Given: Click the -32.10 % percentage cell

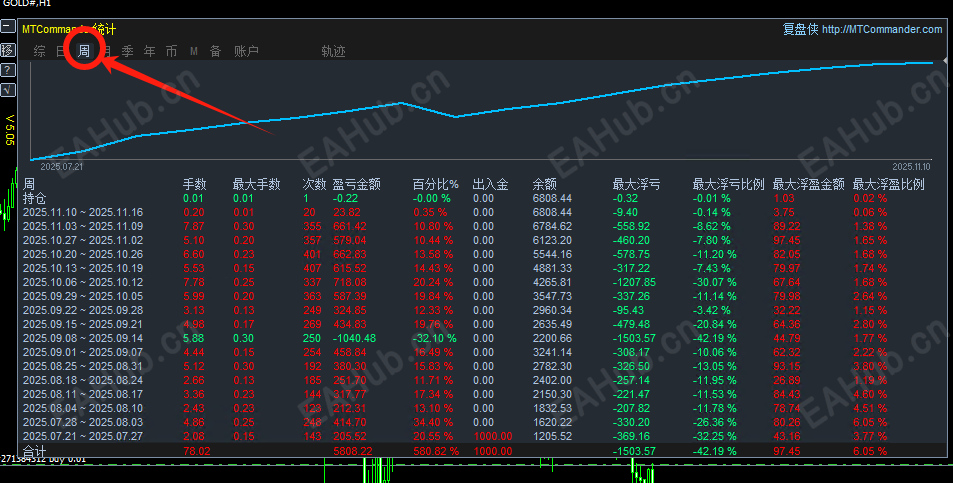Looking at the screenshot, I should (434, 338).
